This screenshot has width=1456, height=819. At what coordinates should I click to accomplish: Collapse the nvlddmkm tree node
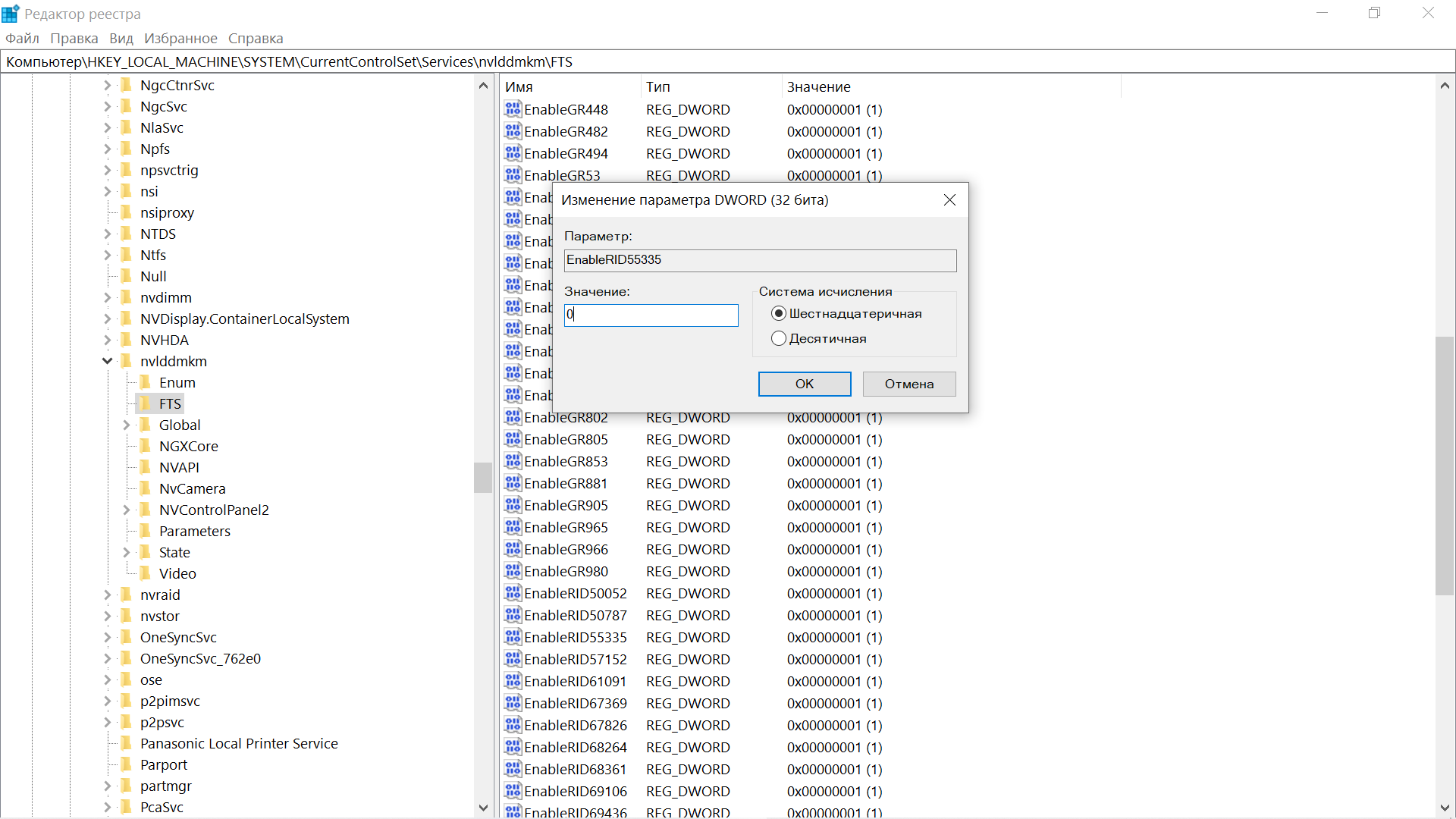[x=108, y=361]
